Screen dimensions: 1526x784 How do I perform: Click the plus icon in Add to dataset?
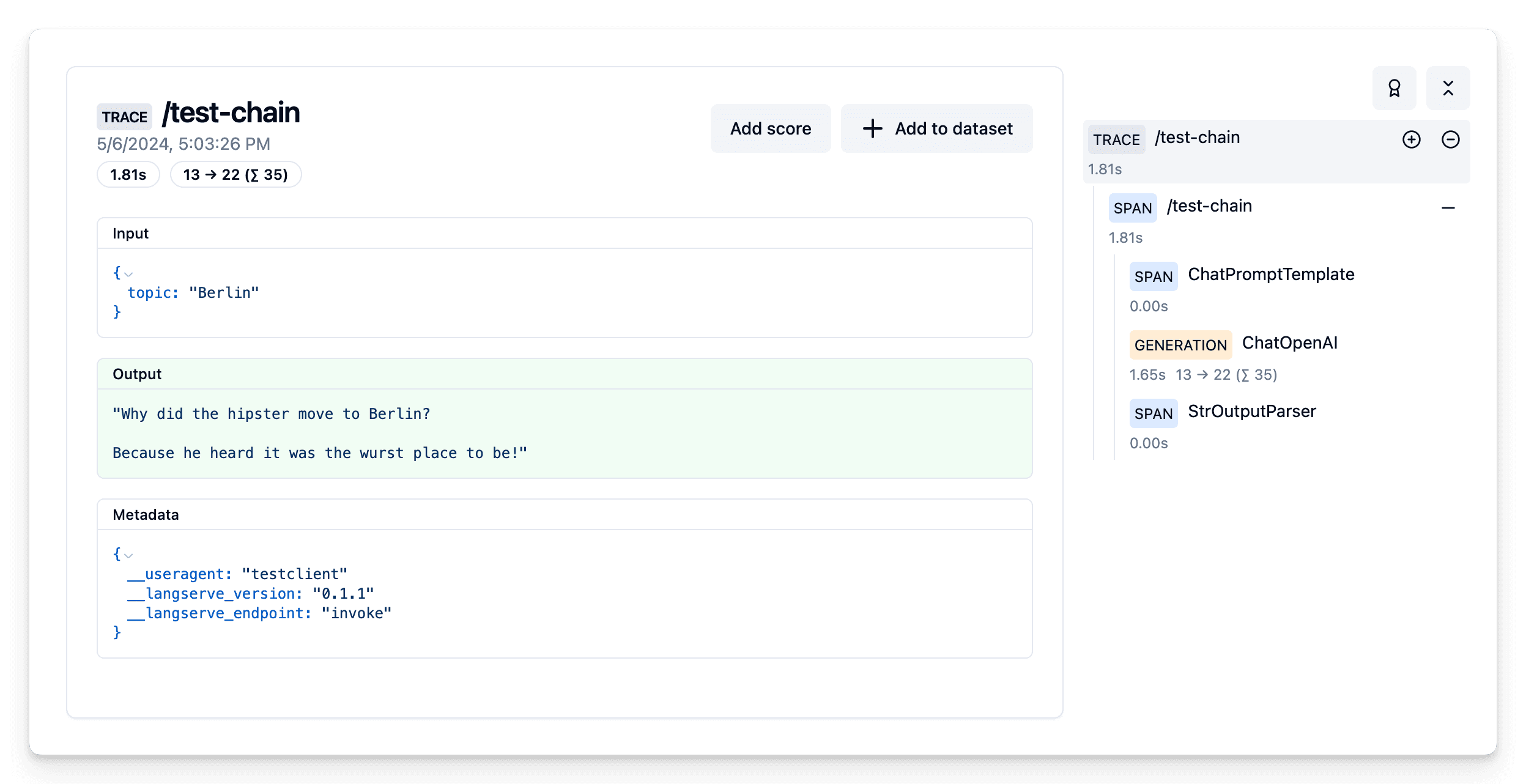(872, 128)
